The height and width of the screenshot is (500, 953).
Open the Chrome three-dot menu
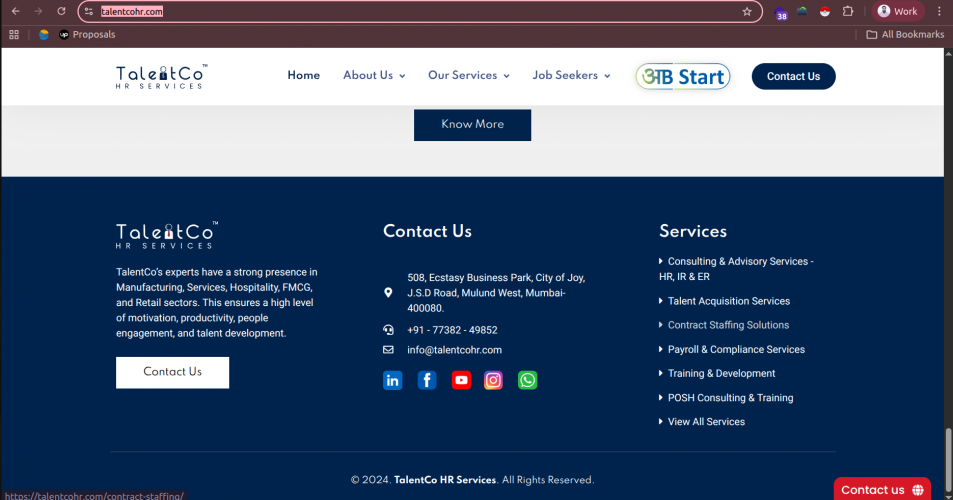(939, 12)
